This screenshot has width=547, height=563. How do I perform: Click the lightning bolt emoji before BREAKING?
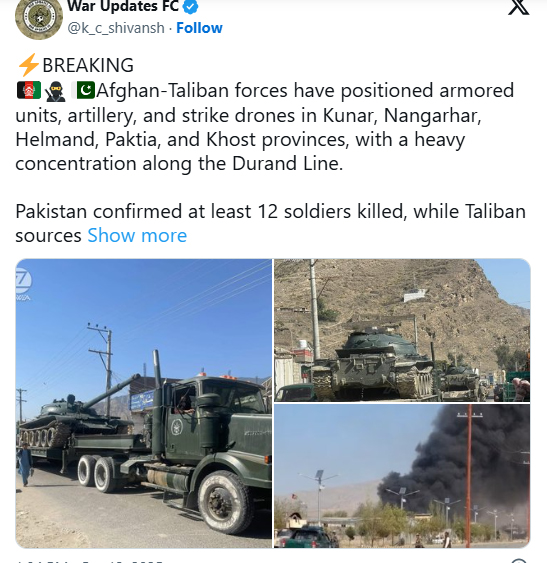coord(28,65)
